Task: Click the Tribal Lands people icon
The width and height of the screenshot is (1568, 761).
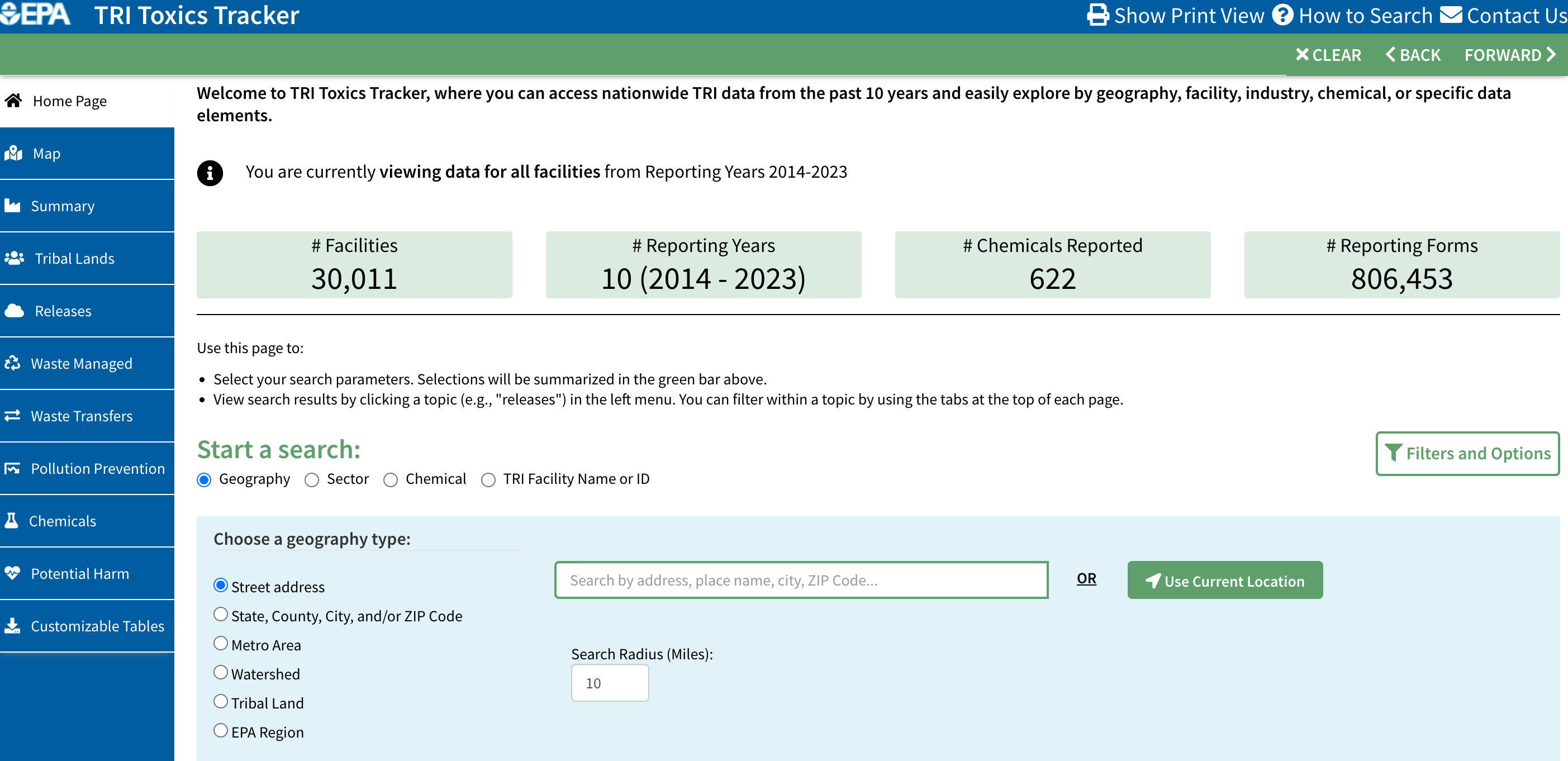Action: pyautogui.click(x=14, y=258)
